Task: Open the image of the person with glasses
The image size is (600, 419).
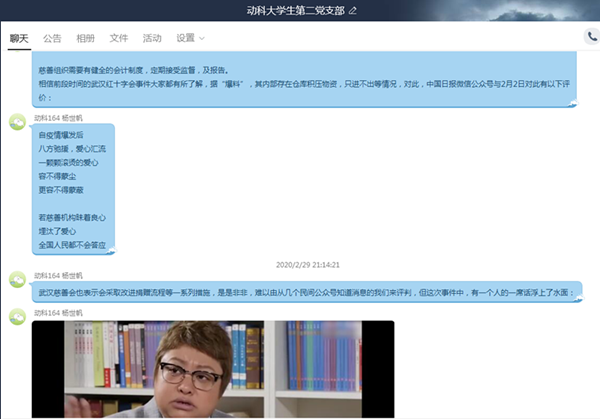Action: pos(213,368)
